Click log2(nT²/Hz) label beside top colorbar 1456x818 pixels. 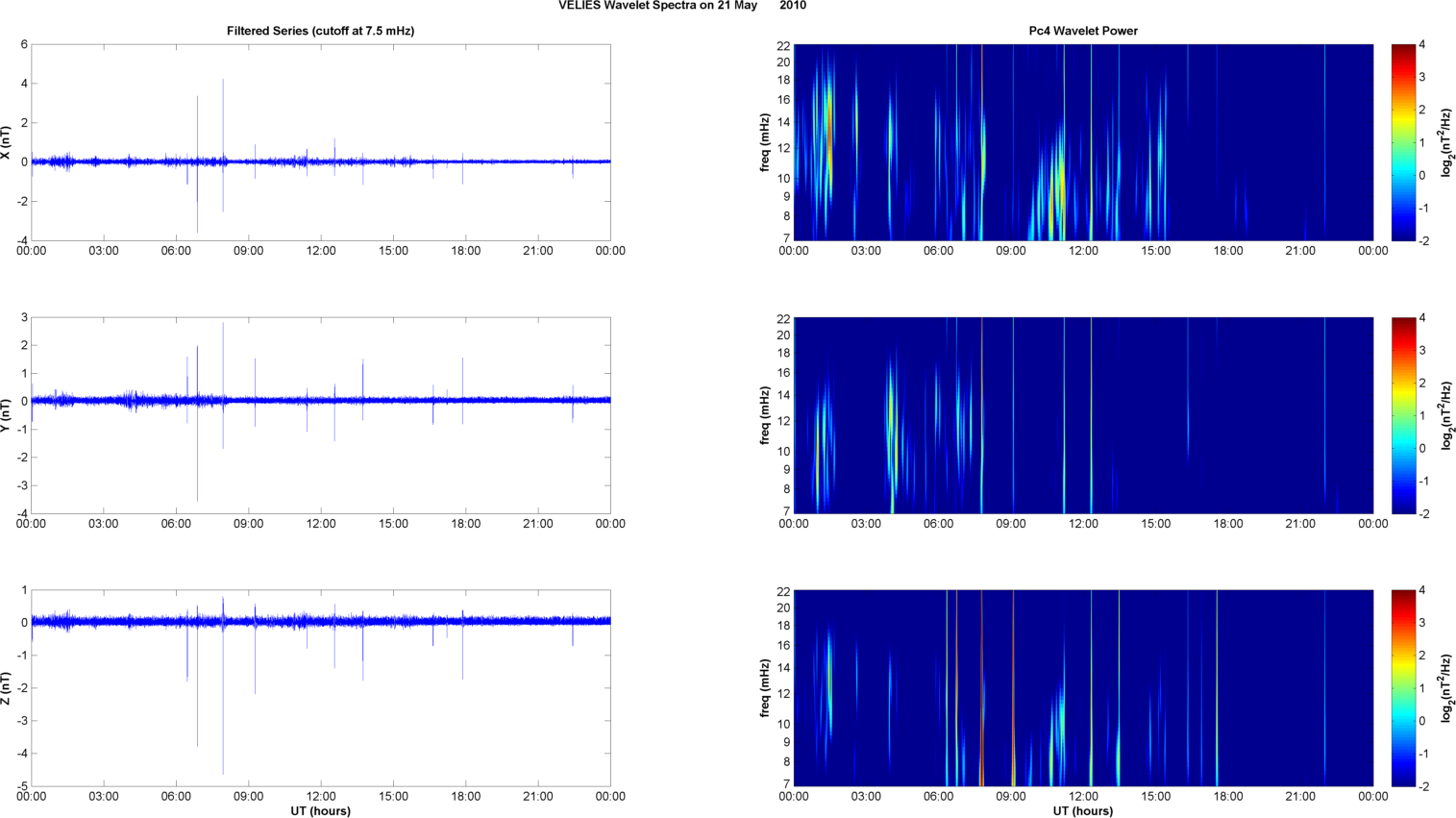tap(1446, 142)
